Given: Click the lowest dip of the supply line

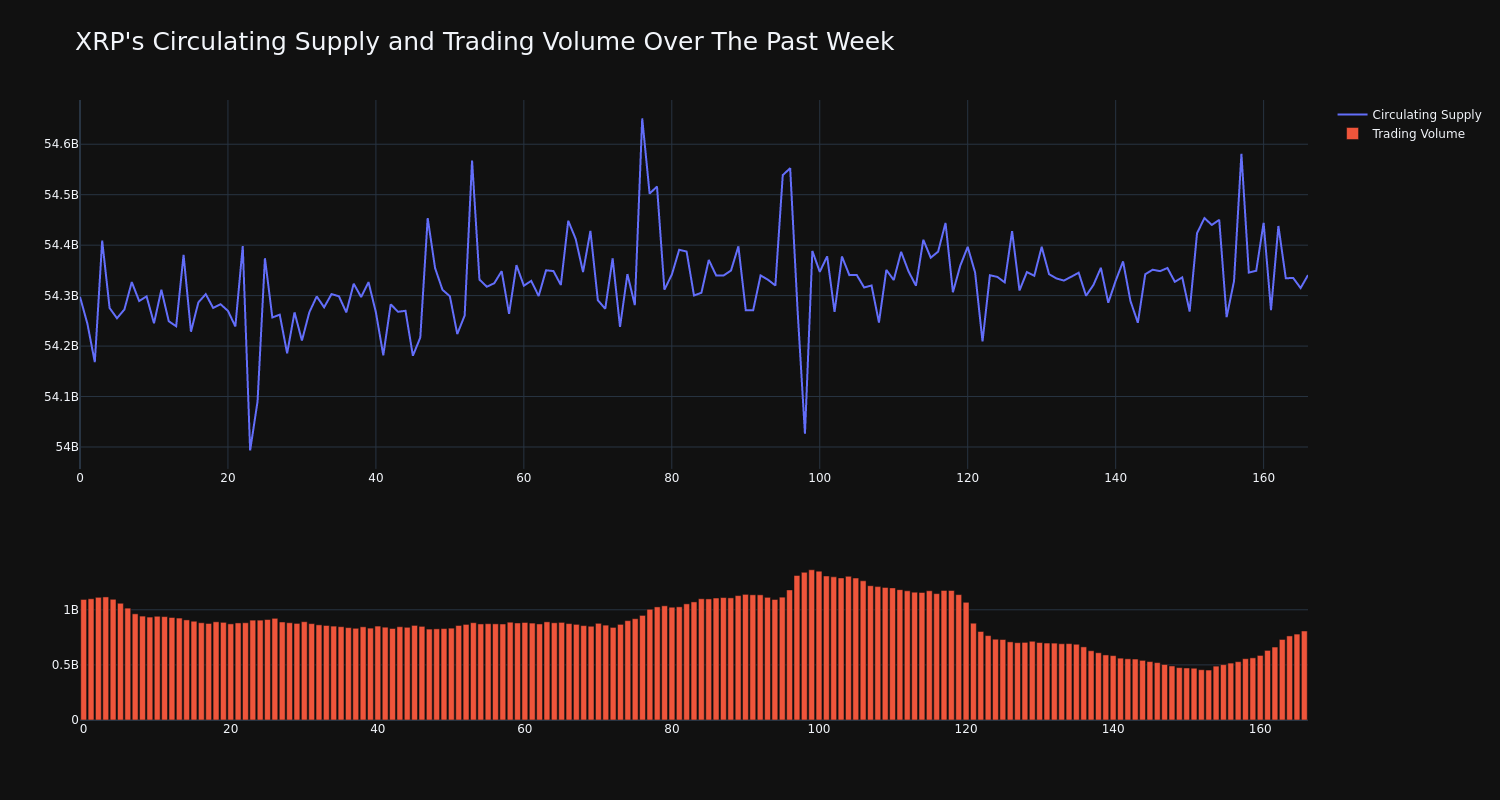Looking at the screenshot, I should click(x=250, y=449).
